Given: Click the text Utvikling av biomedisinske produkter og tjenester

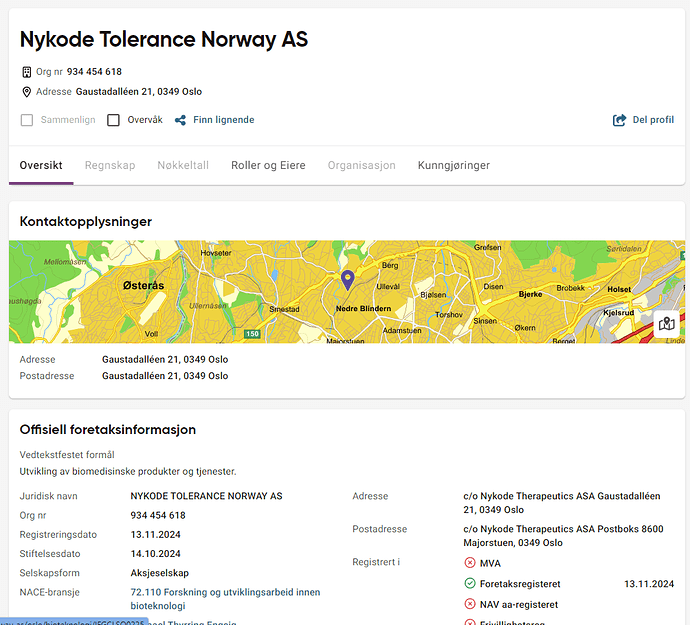Looking at the screenshot, I should point(128,471).
